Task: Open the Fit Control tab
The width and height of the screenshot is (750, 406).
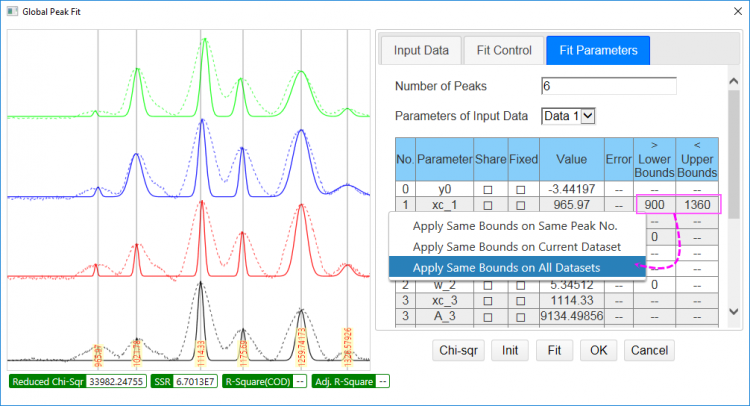Action: [x=504, y=50]
